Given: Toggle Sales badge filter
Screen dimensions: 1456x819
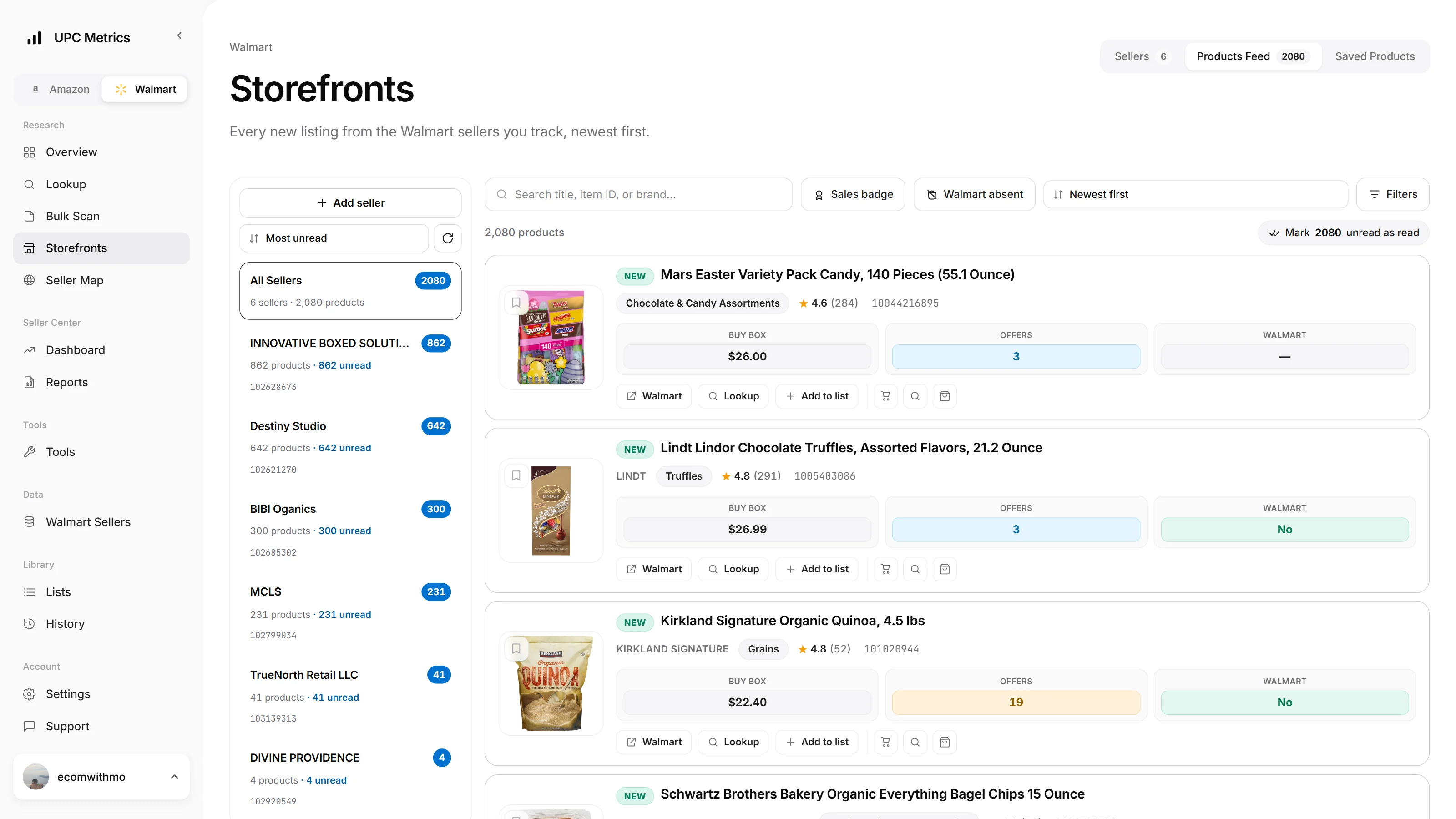Looking at the screenshot, I should (x=853, y=194).
